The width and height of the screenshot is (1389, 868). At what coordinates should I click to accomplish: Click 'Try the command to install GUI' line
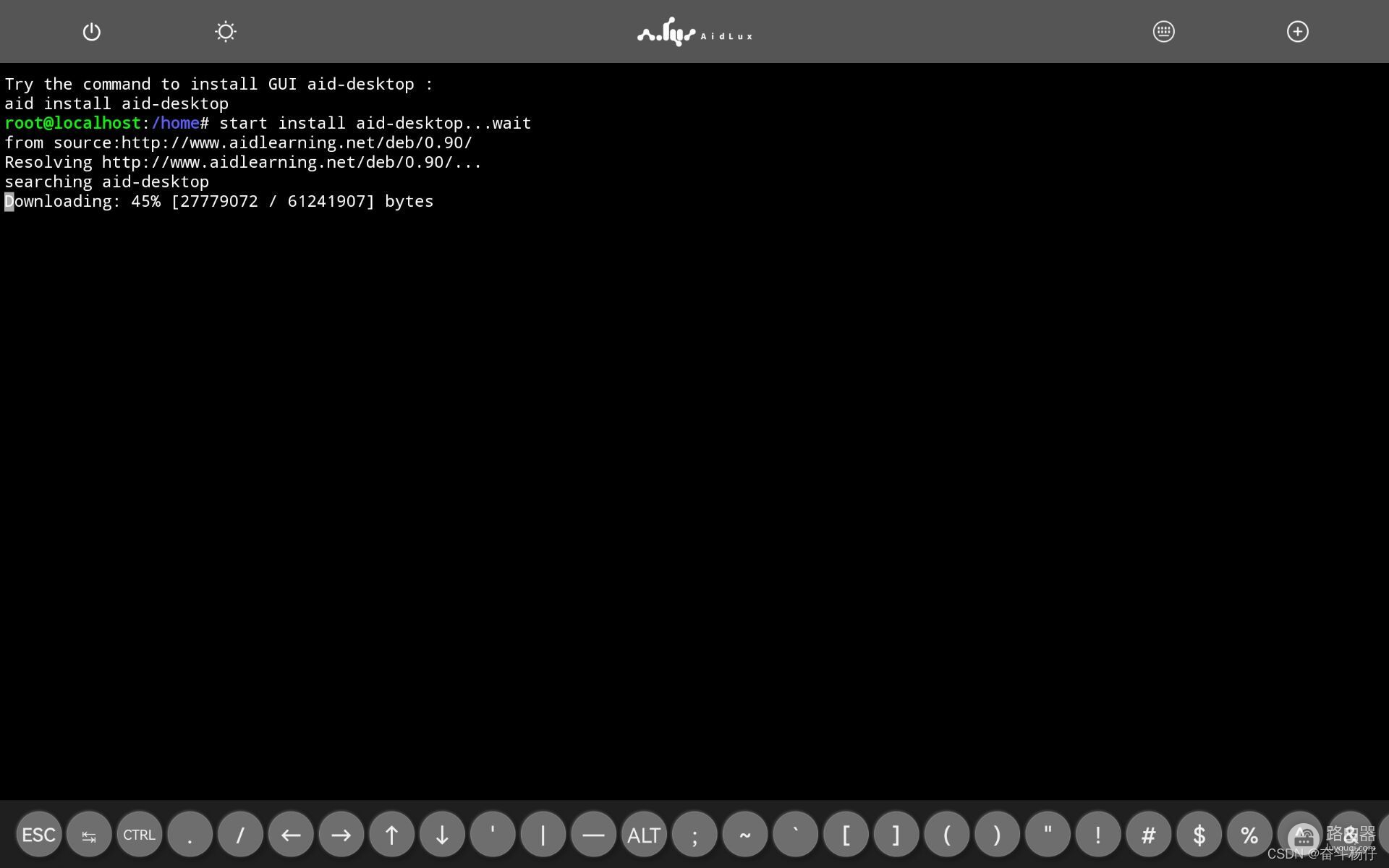pyautogui.click(x=218, y=85)
